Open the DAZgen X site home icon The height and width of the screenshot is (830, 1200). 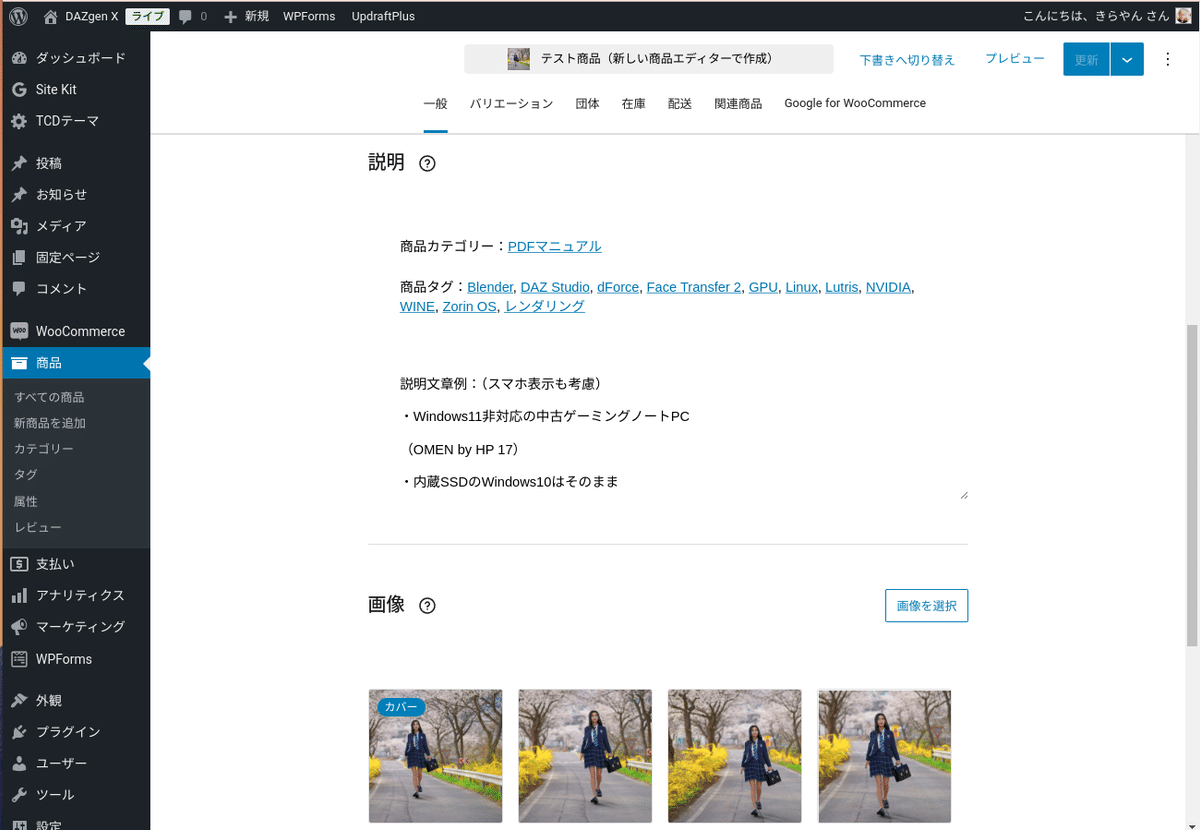pos(51,16)
